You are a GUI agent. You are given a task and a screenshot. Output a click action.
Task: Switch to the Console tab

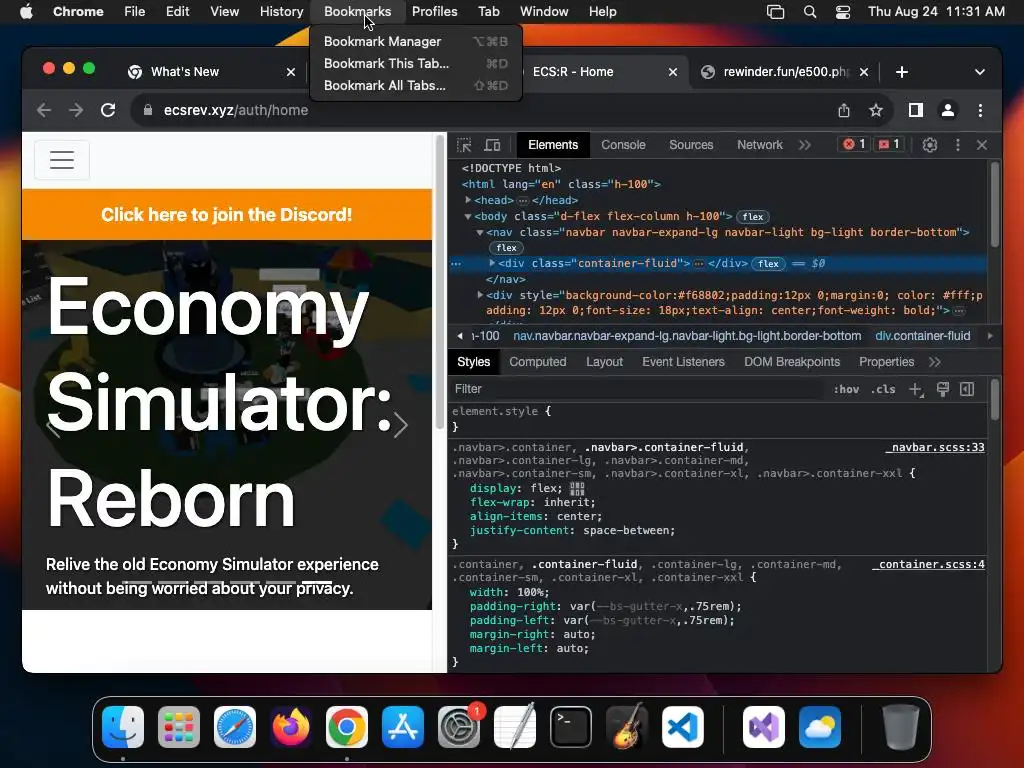(x=623, y=145)
